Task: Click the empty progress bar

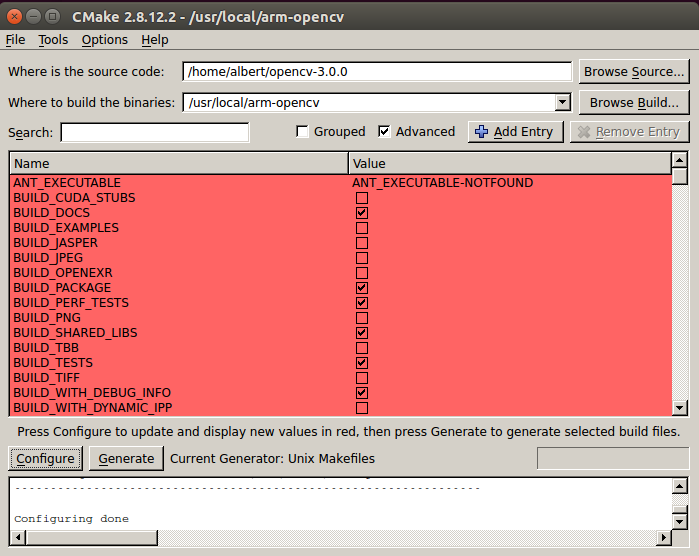Action: 613,458
